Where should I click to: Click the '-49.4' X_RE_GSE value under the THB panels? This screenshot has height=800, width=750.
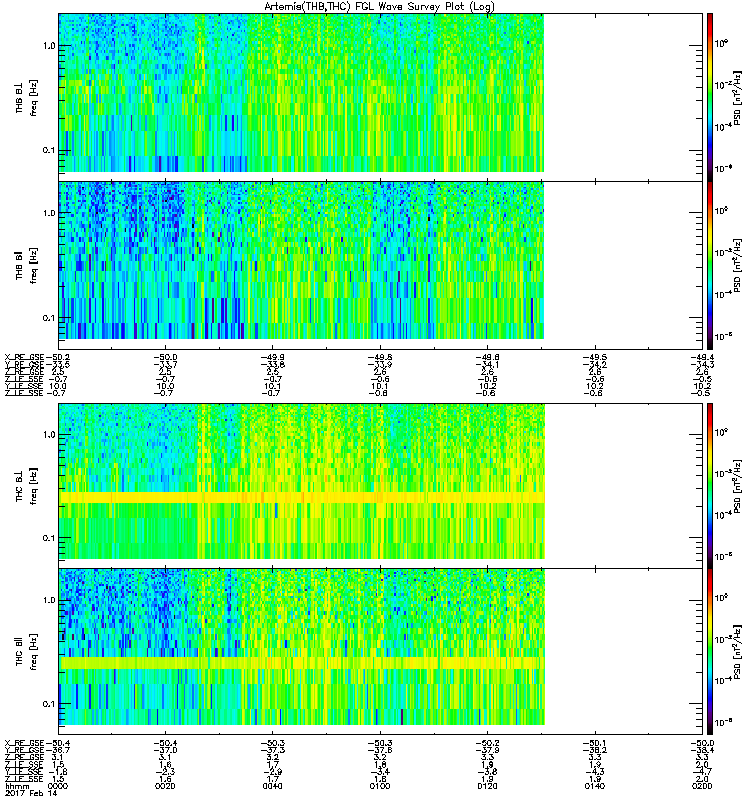pyautogui.click(x=702, y=358)
